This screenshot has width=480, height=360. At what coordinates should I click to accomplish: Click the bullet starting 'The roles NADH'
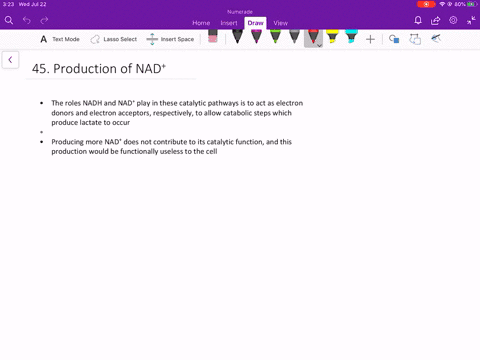177,113
